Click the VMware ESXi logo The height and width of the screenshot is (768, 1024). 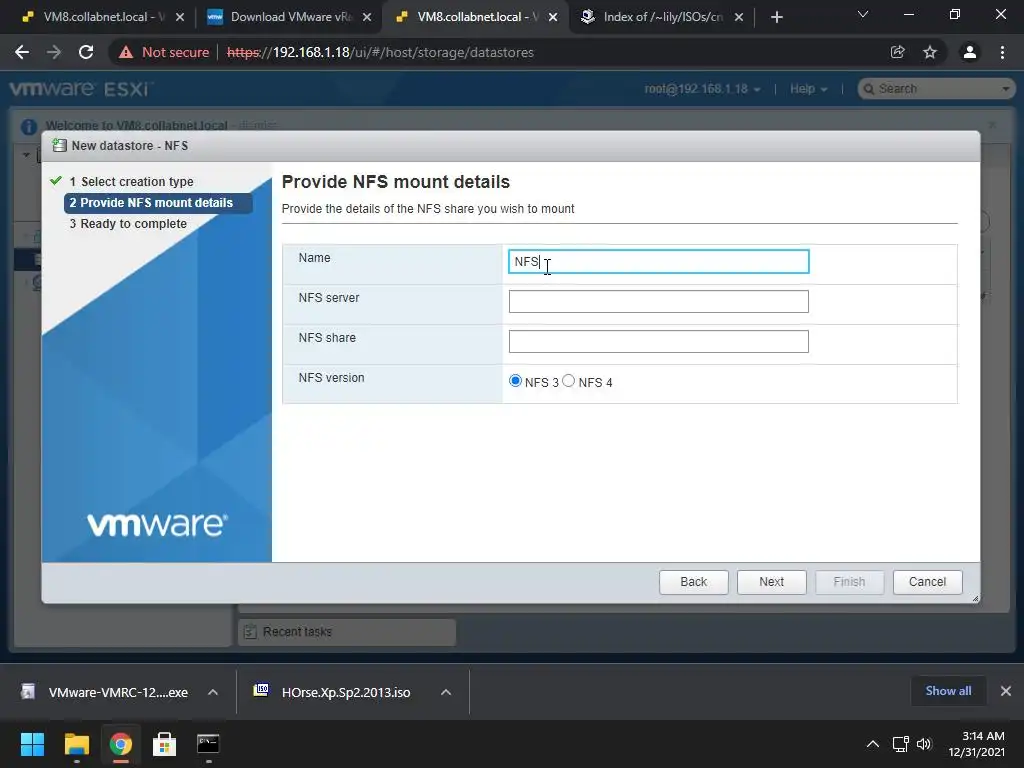81,89
